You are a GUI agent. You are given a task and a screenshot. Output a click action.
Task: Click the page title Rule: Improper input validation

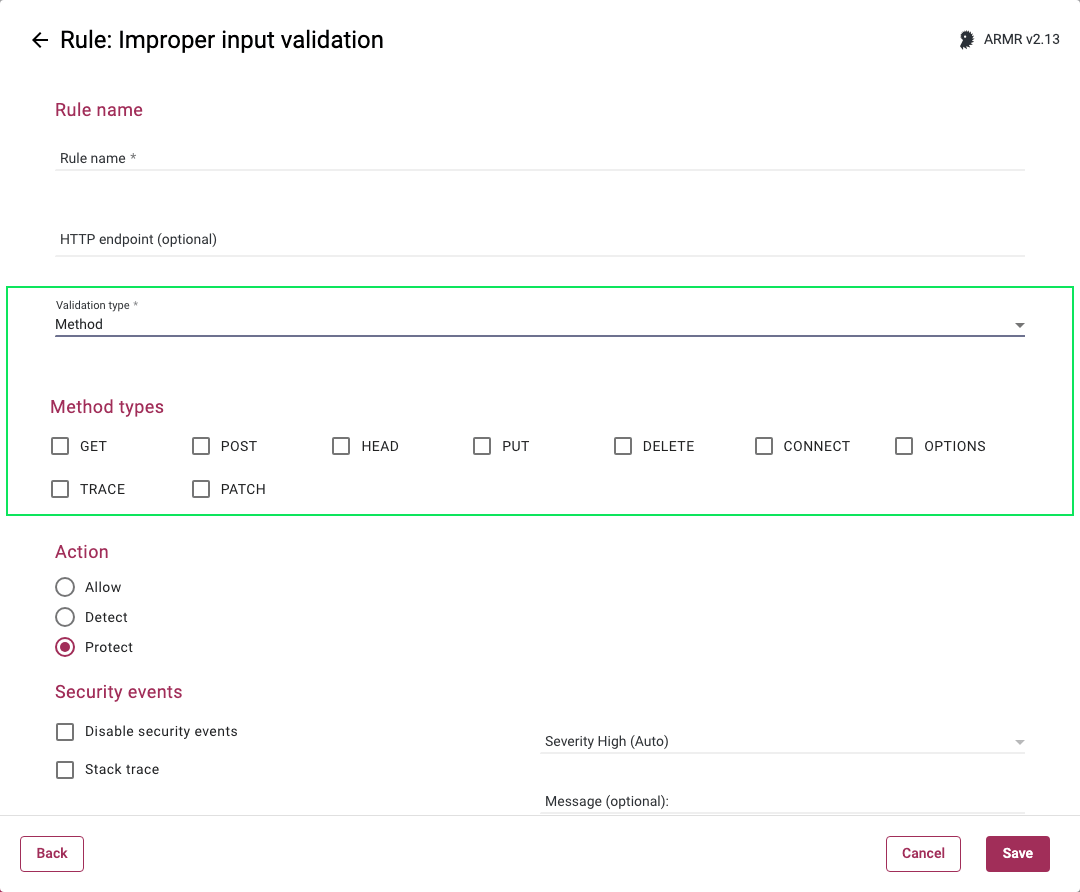pyautogui.click(x=222, y=40)
